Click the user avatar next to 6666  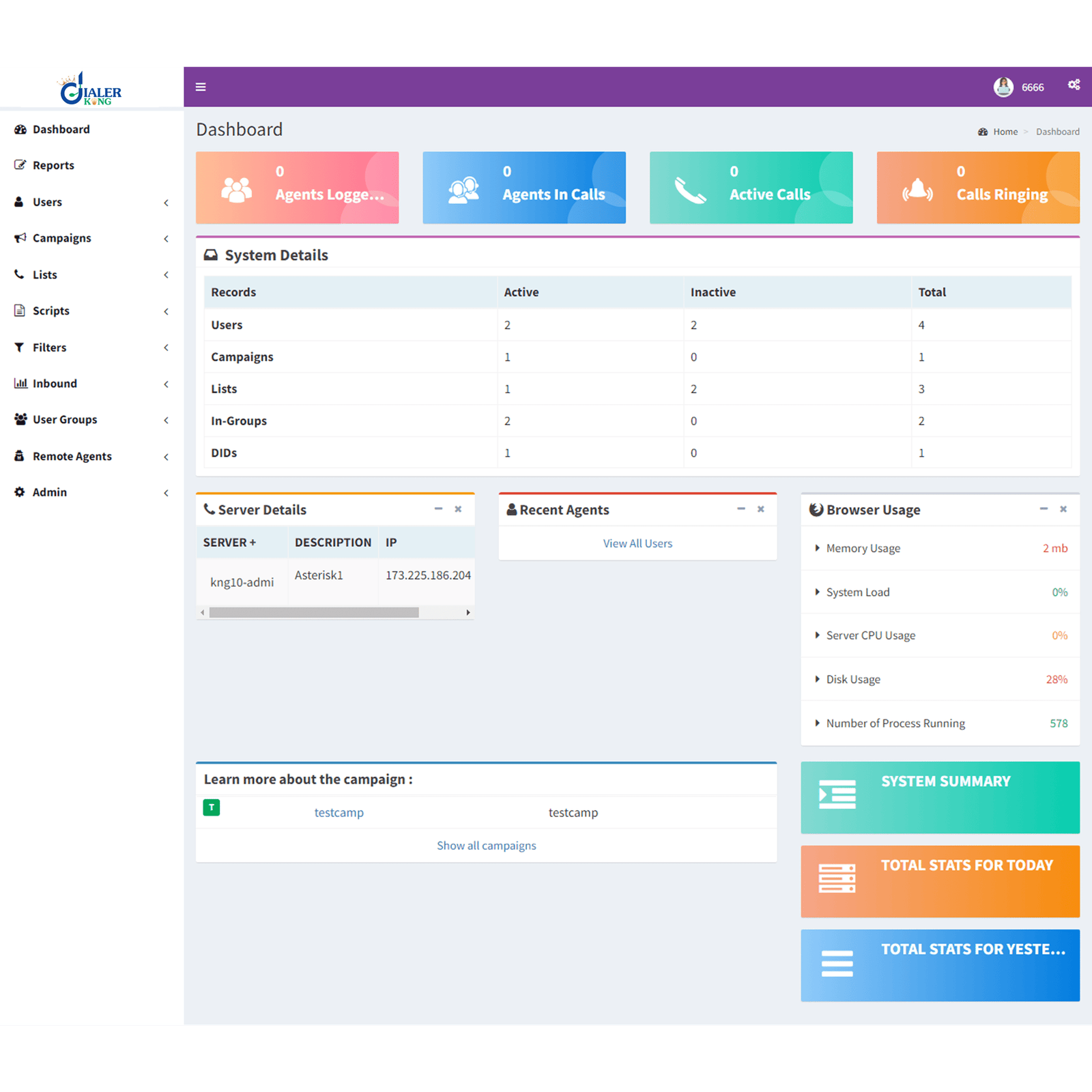click(x=1003, y=86)
